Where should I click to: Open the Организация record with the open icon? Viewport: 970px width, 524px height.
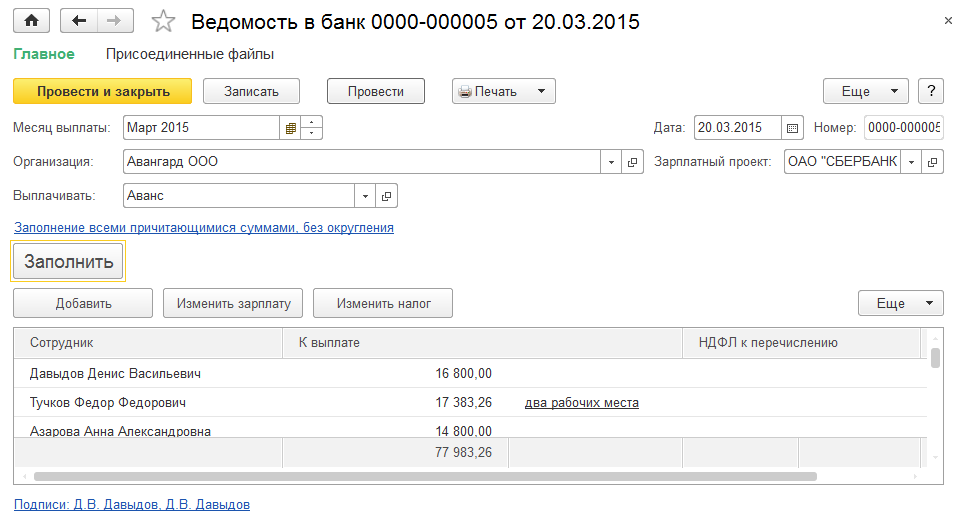(x=633, y=162)
